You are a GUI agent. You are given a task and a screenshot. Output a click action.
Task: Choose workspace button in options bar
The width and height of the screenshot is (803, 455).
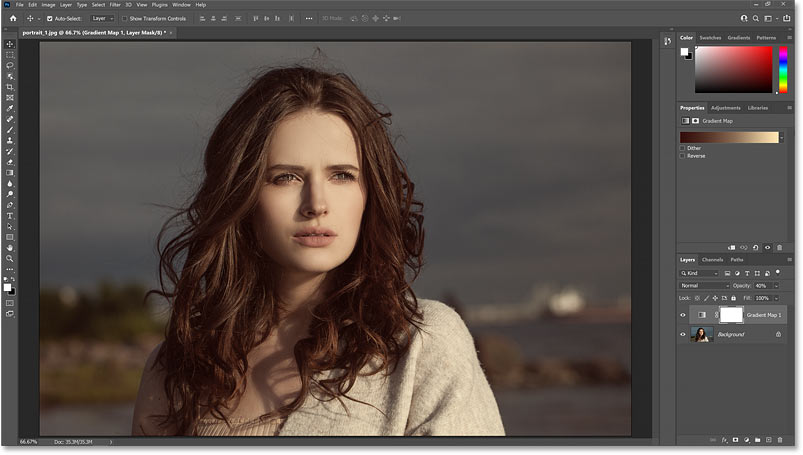coord(768,18)
